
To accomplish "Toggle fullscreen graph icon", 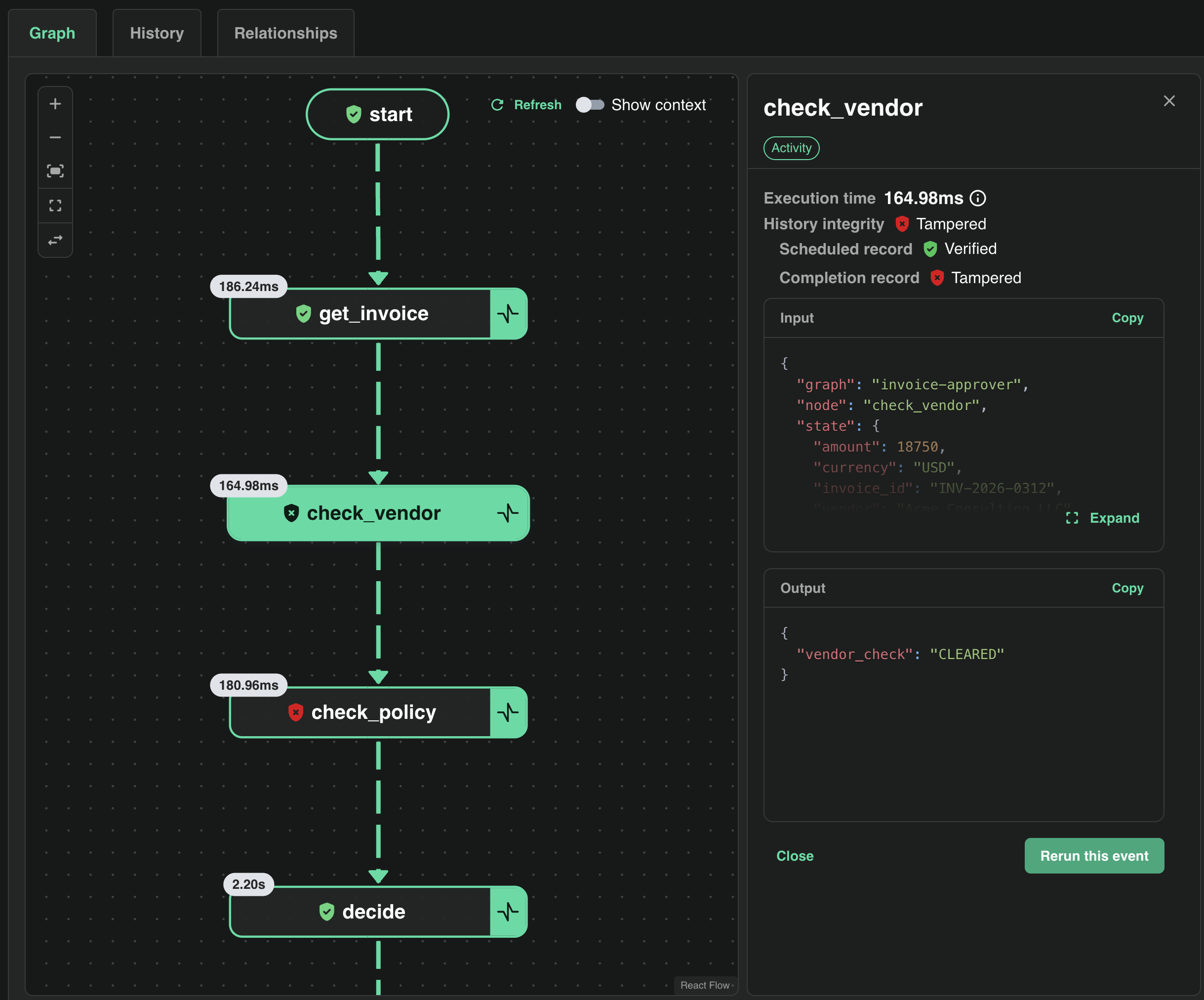I will click(55, 206).
